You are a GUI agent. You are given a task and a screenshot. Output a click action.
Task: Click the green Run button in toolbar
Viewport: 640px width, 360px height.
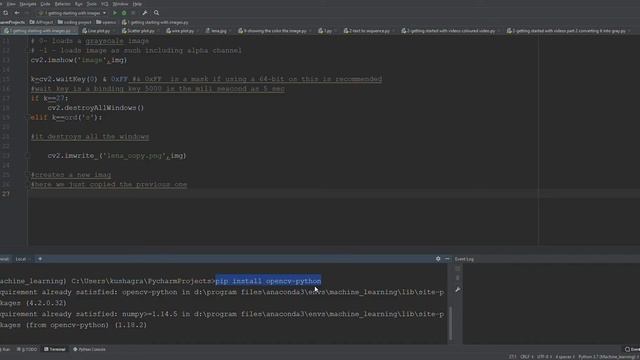tap(115, 13)
